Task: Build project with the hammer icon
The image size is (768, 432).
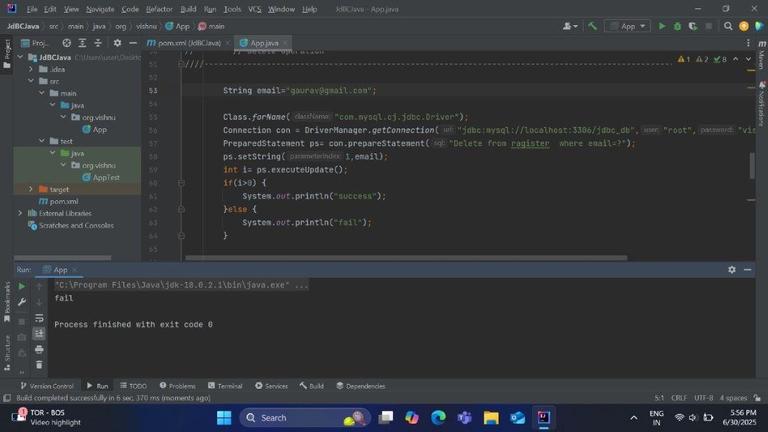Action: [x=593, y=26]
